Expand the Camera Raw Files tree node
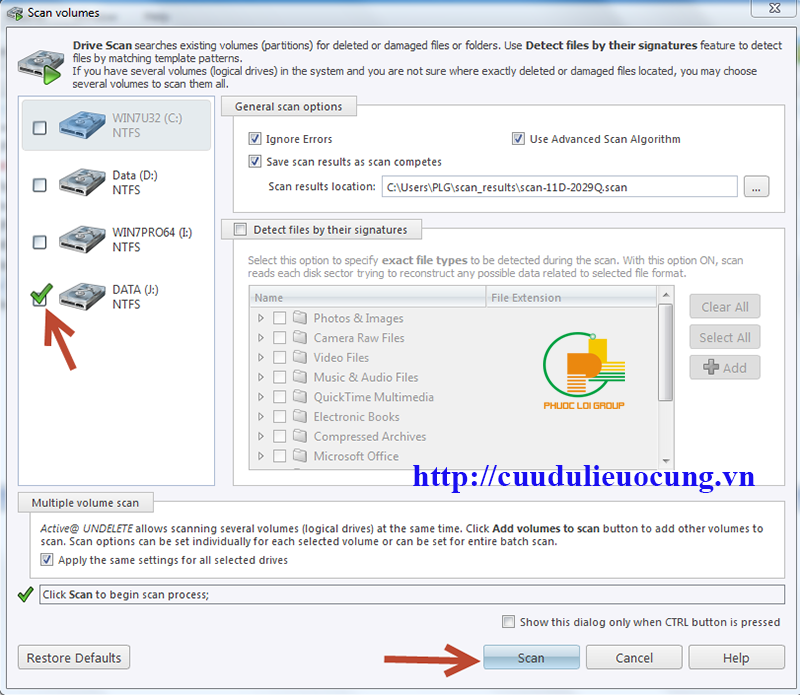This screenshot has width=800, height=695. (261, 338)
